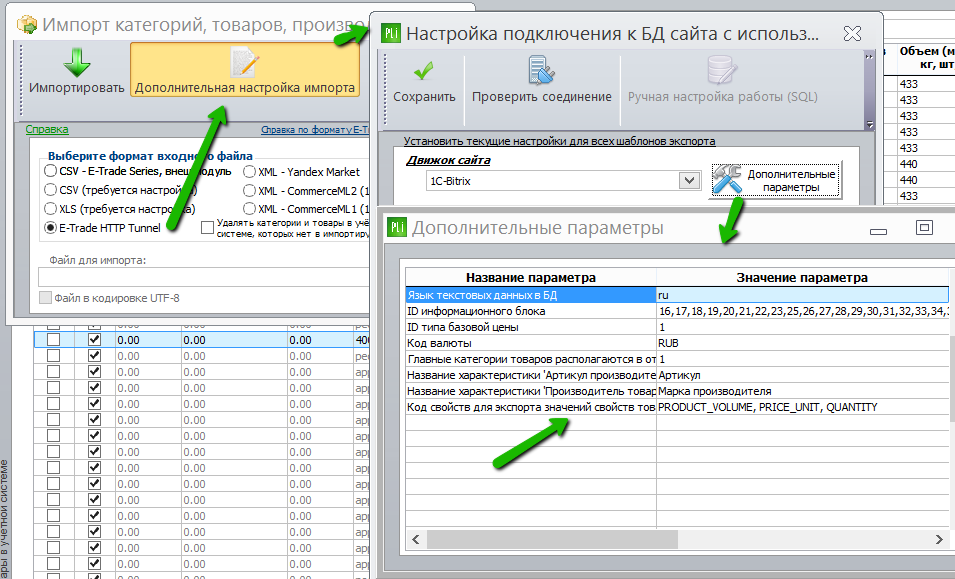The width and height of the screenshot is (955, 579).
Task: Click Ручная настройка работы (SQL) button
Action: [x=722, y=81]
